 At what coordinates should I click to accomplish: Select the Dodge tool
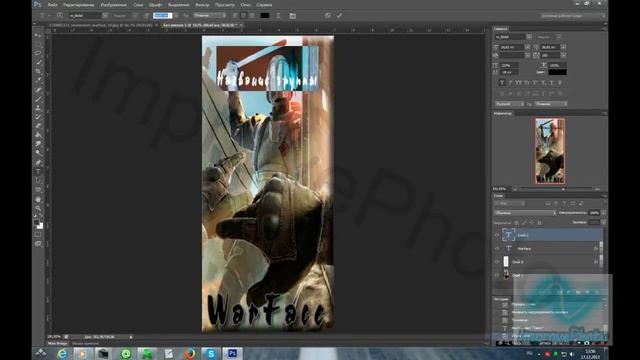pos(38,153)
